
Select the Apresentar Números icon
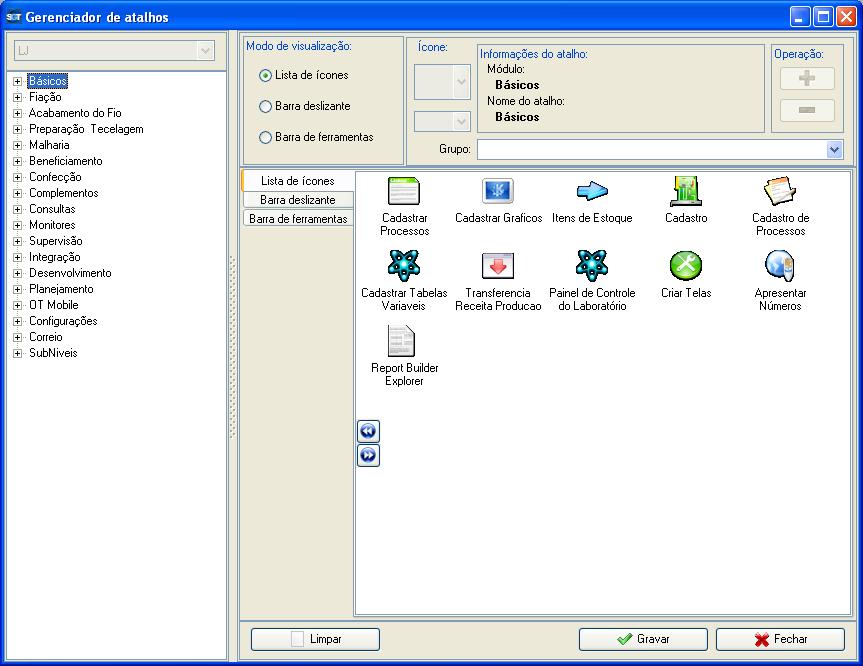click(779, 266)
